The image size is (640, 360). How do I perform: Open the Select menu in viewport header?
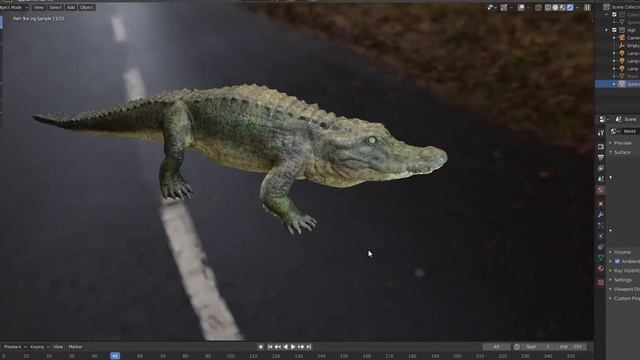coord(55,7)
